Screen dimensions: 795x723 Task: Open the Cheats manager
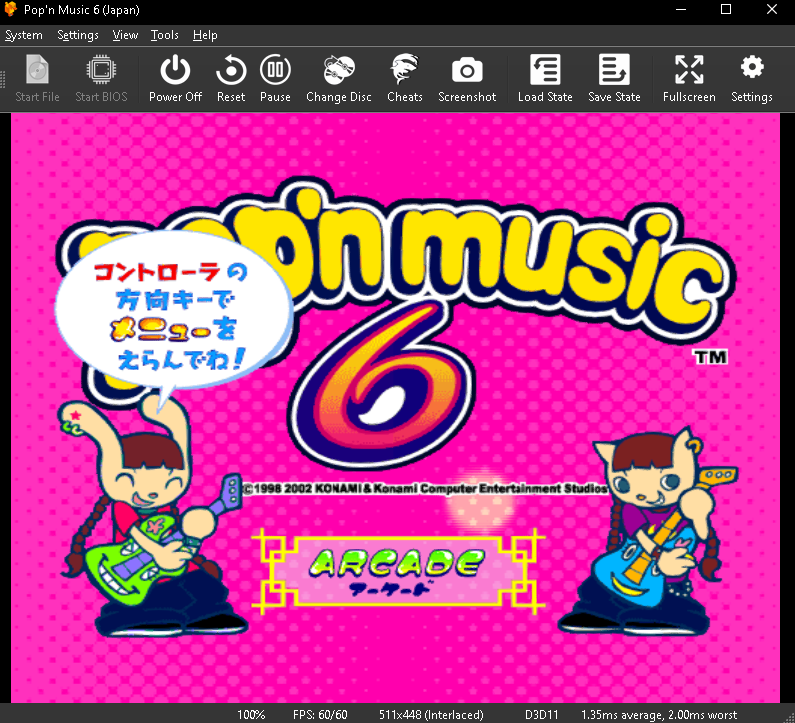click(405, 79)
